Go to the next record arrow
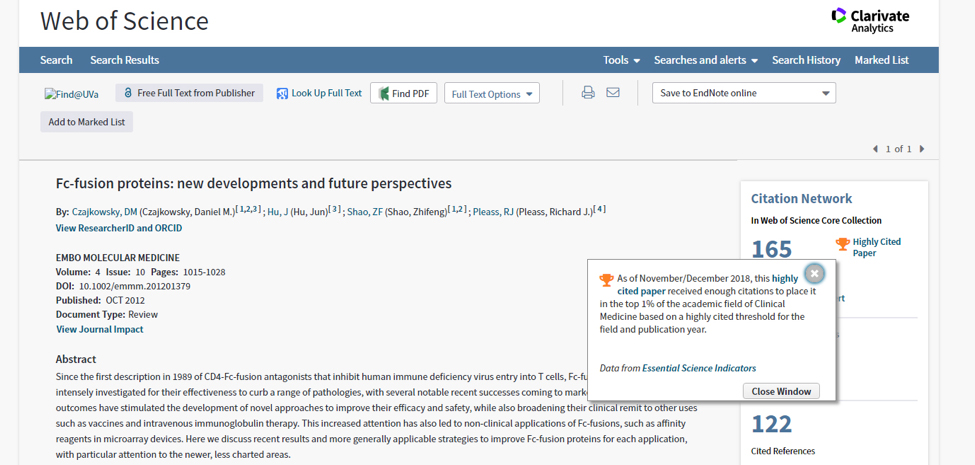 tap(922, 149)
